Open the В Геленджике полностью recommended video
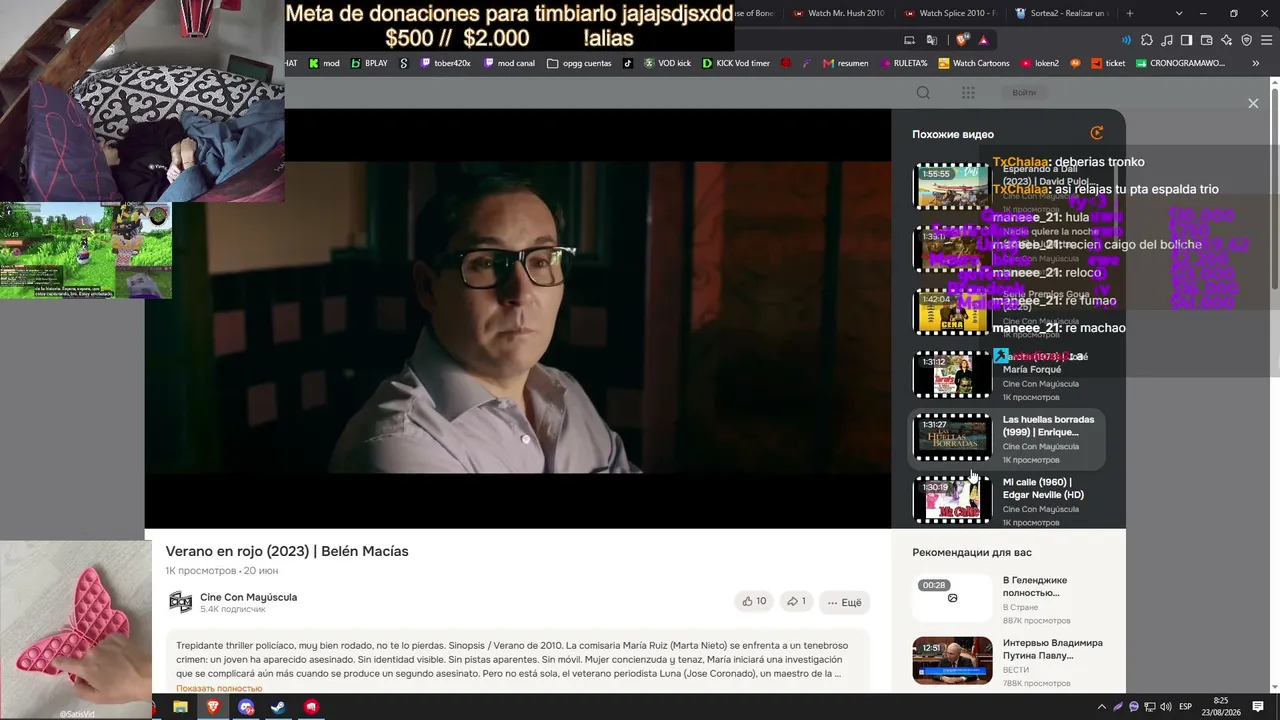1280x720 pixels. tap(952, 599)
